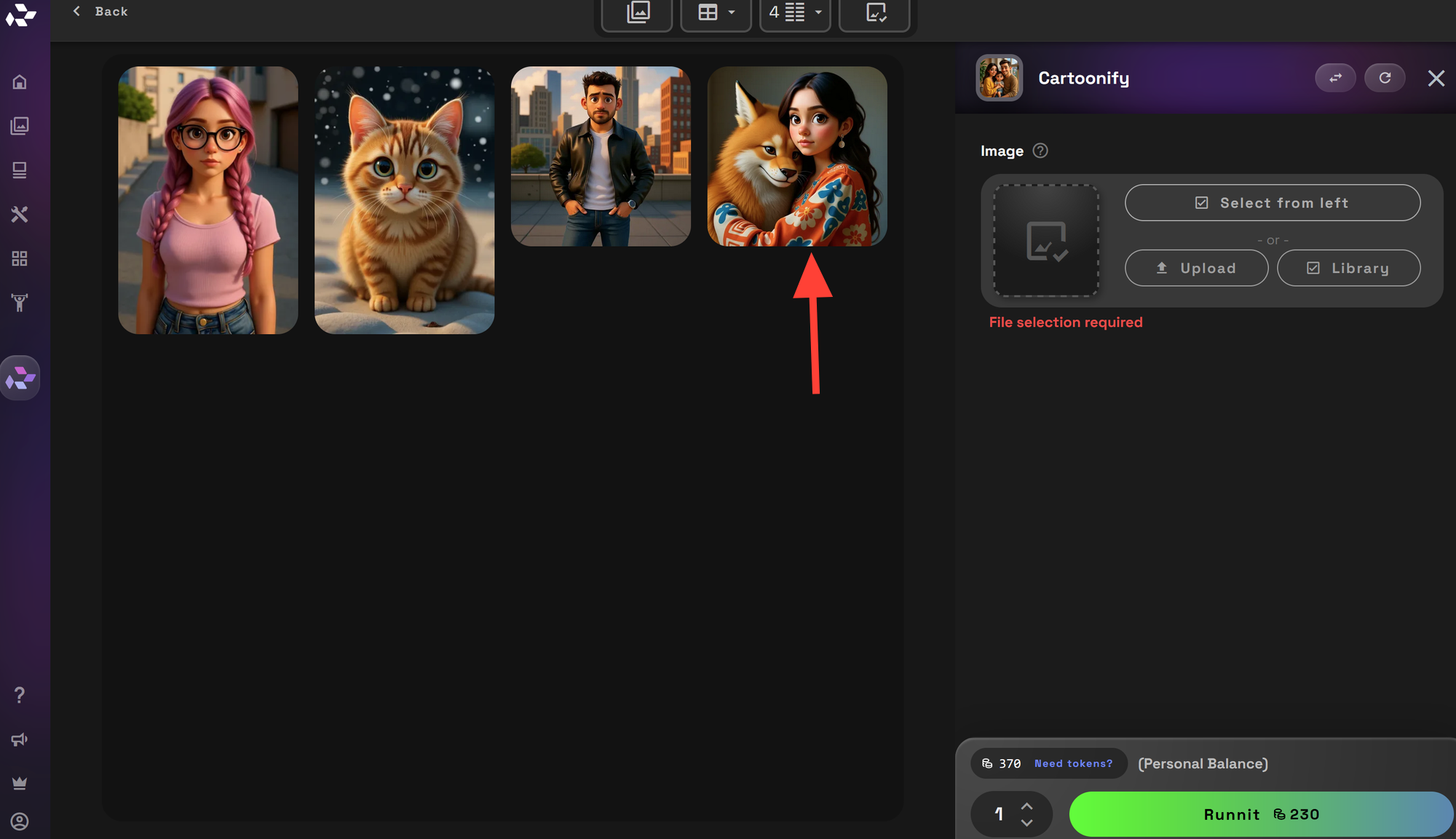Open the column count dropdown showing 4

click(x=794, y=12)
